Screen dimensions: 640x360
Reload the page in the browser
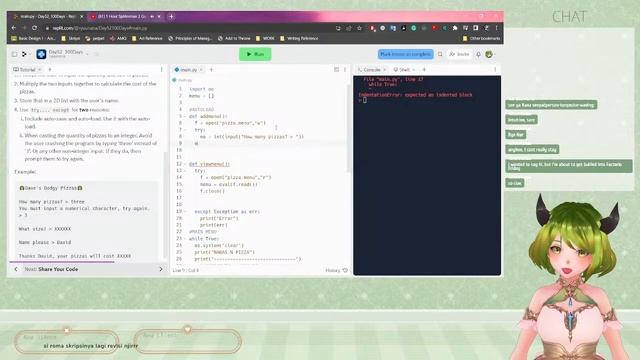[35, 28]
